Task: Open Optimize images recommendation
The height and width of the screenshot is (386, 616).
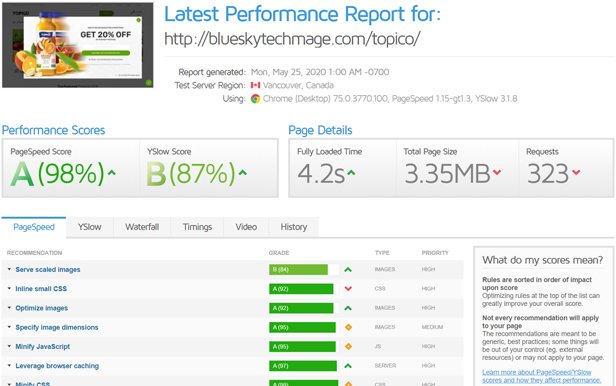Action: pos(41,308)
